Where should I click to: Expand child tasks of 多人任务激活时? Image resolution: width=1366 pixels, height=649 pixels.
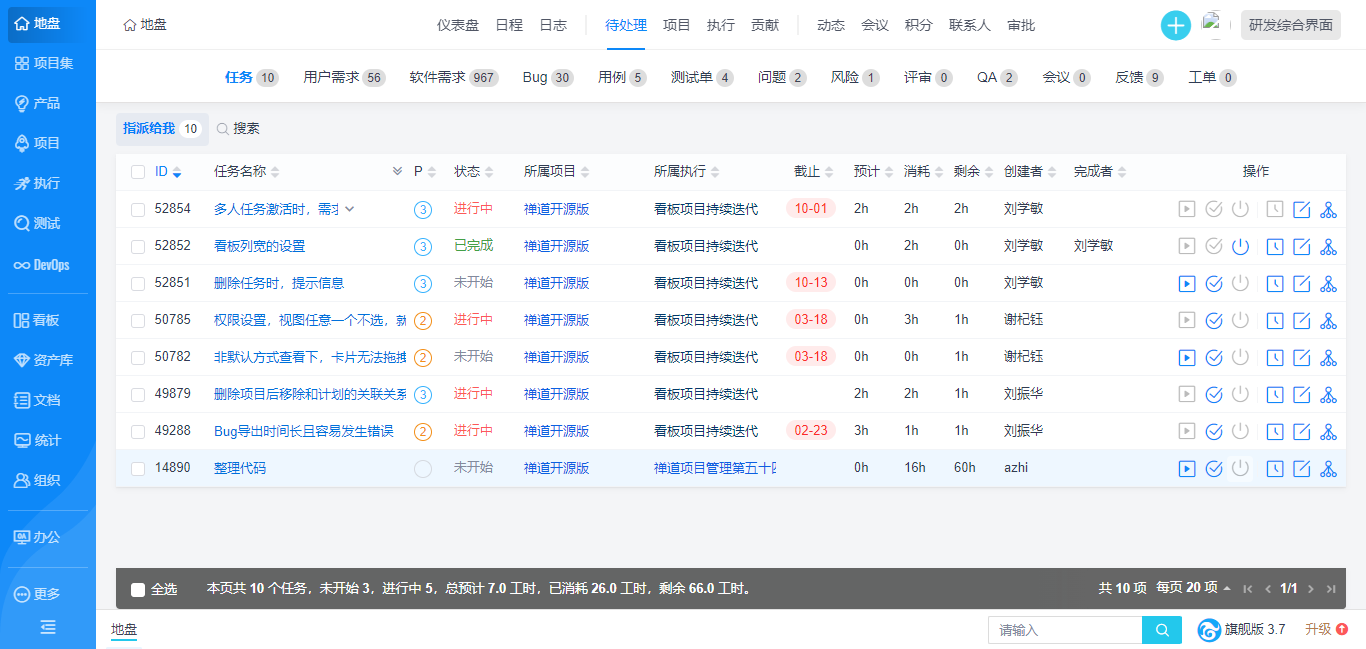[x=349, y=209]
